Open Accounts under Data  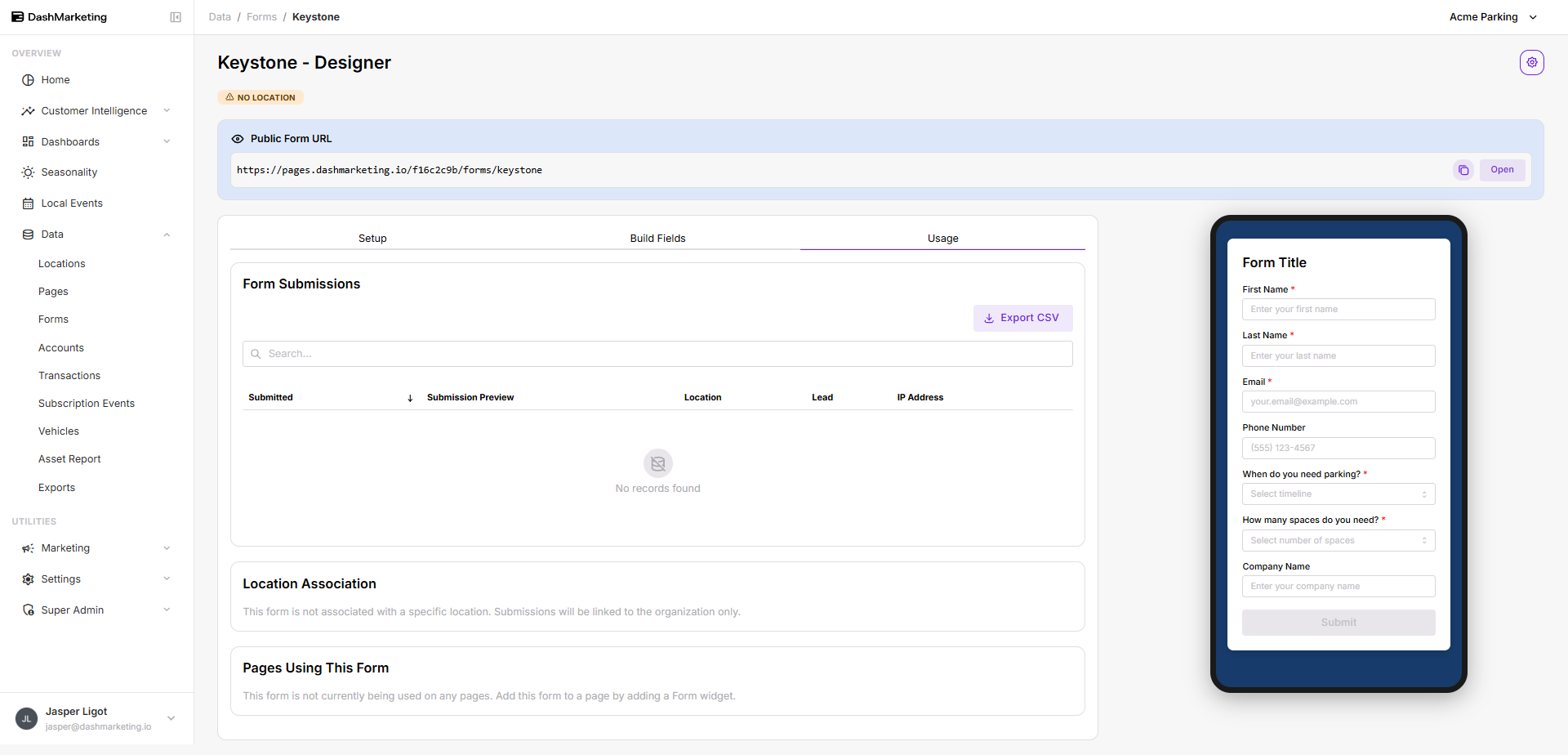point(61,348)
